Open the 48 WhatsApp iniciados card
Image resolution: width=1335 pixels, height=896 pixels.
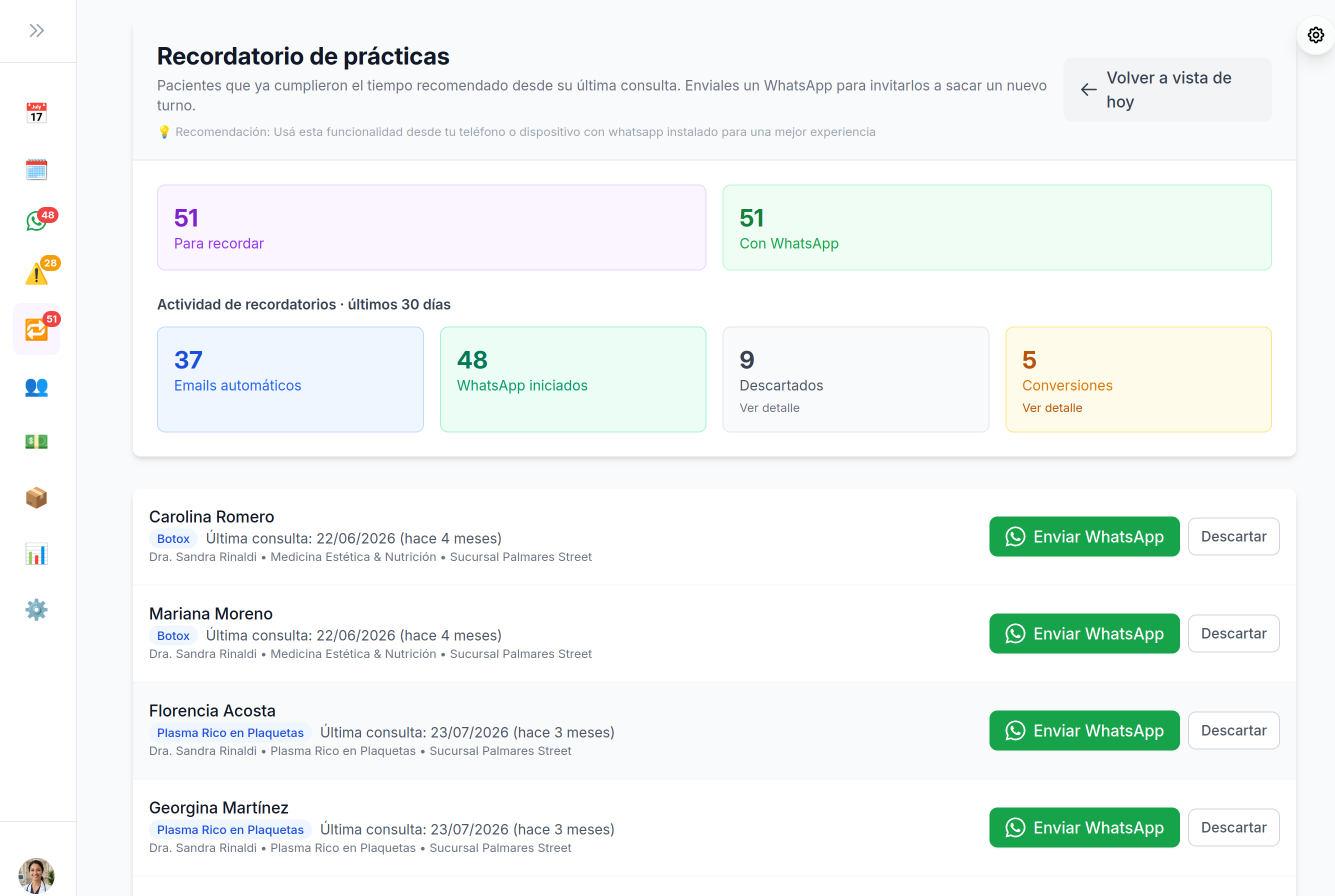pos(572,379)
